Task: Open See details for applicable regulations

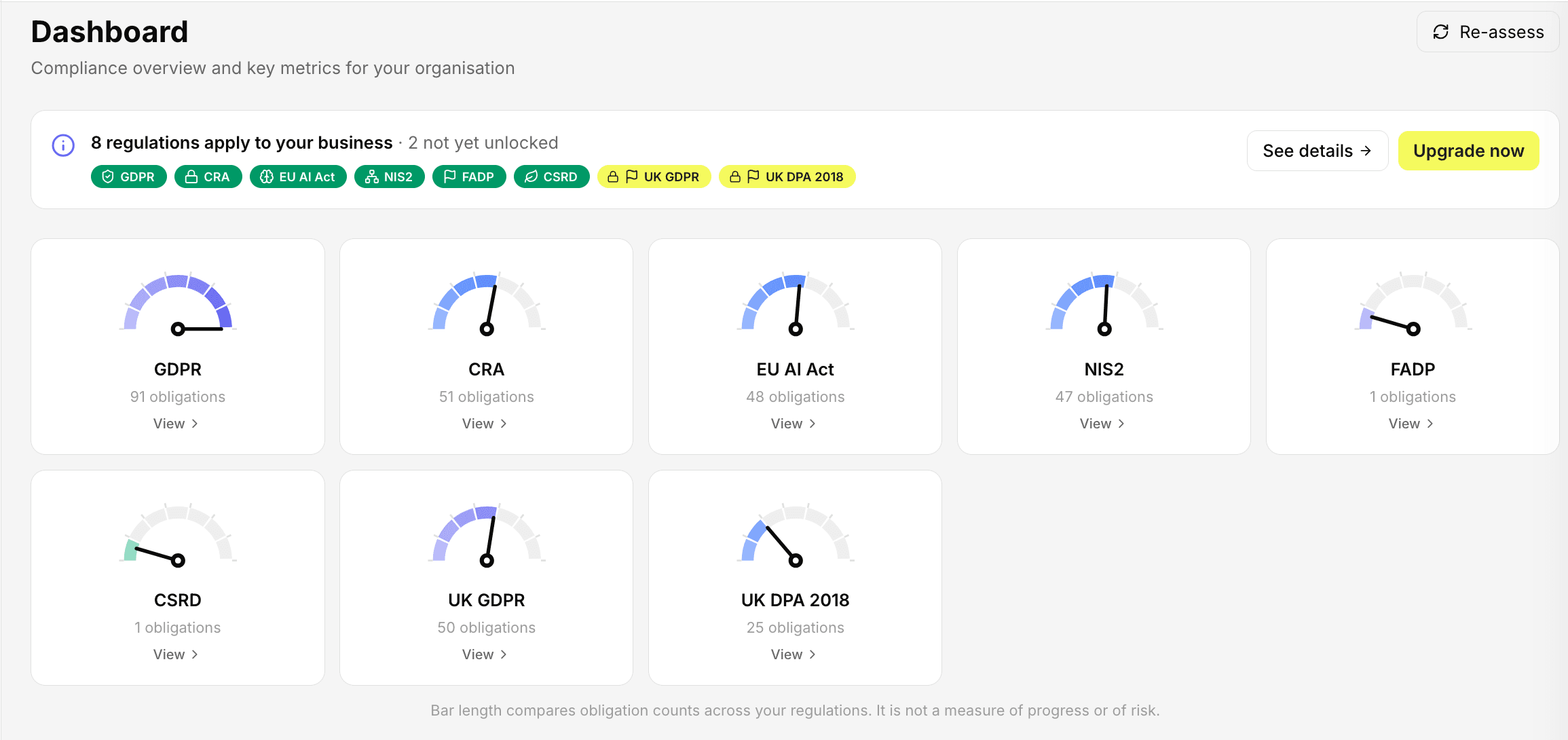Action: coord(1318,151)
